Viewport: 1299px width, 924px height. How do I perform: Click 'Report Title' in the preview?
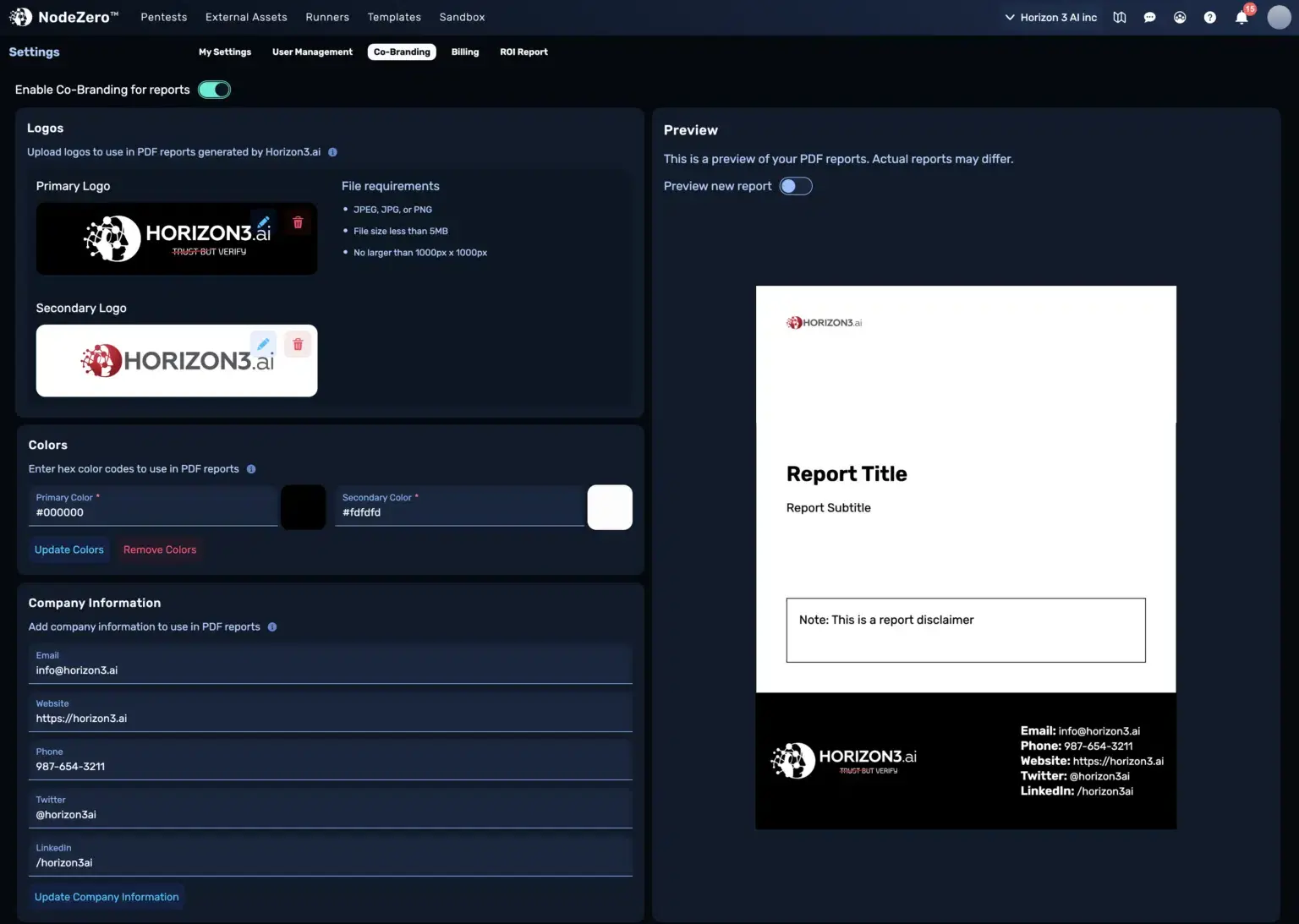(x=847, y=474)
